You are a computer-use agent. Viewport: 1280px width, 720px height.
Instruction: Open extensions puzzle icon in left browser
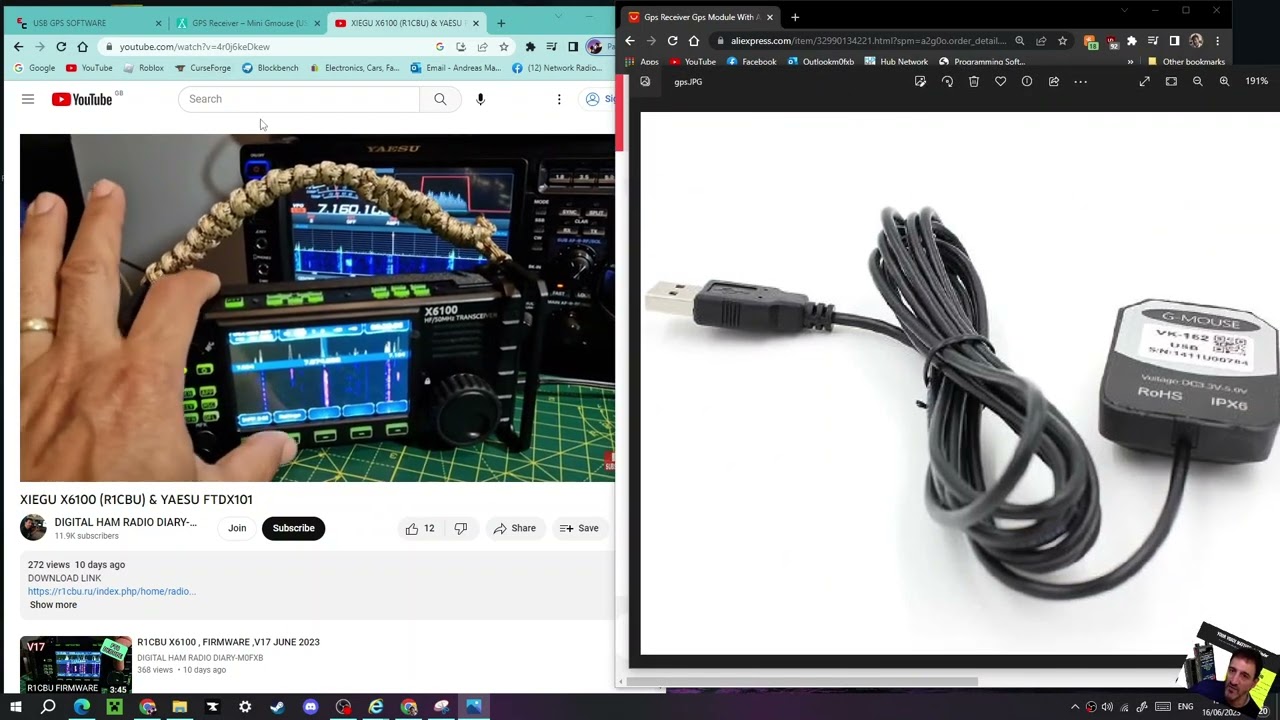point(530,46)
